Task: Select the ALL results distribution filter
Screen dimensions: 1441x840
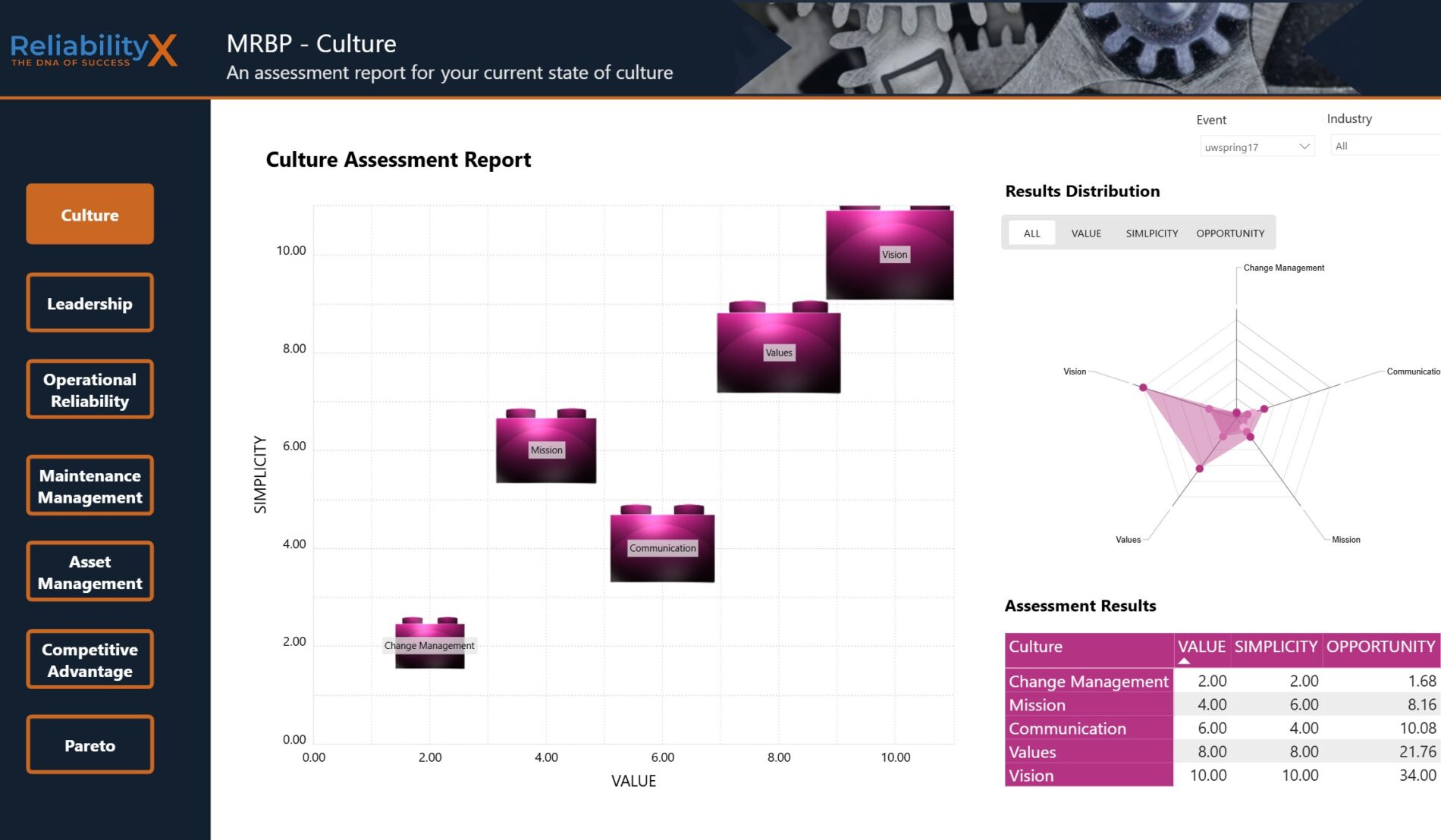Action: pyautogui.click(x=1031, y=233)
